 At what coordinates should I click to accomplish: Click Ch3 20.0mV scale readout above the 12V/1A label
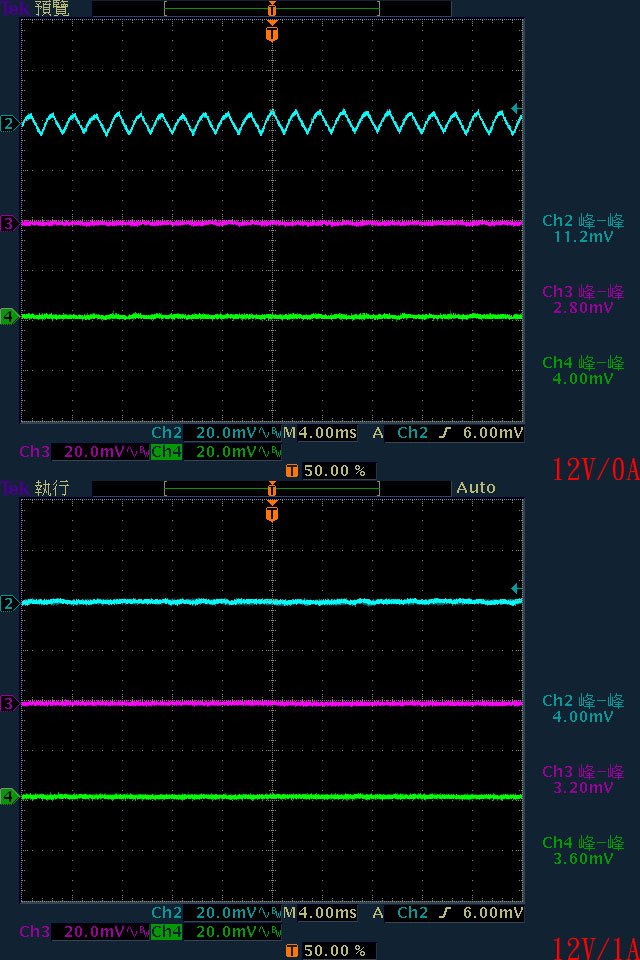85,932
